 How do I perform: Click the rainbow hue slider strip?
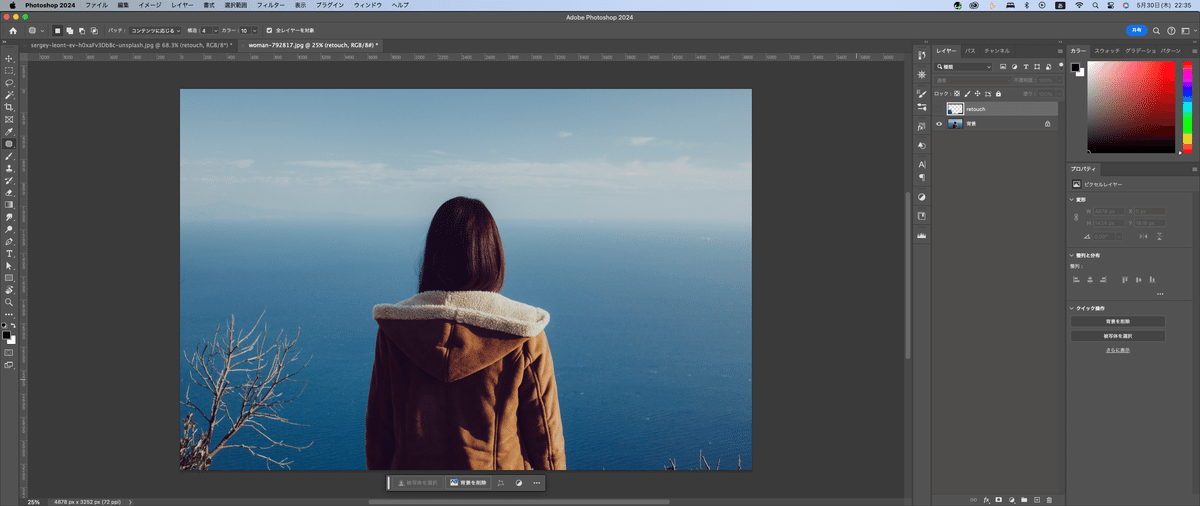1186,107
